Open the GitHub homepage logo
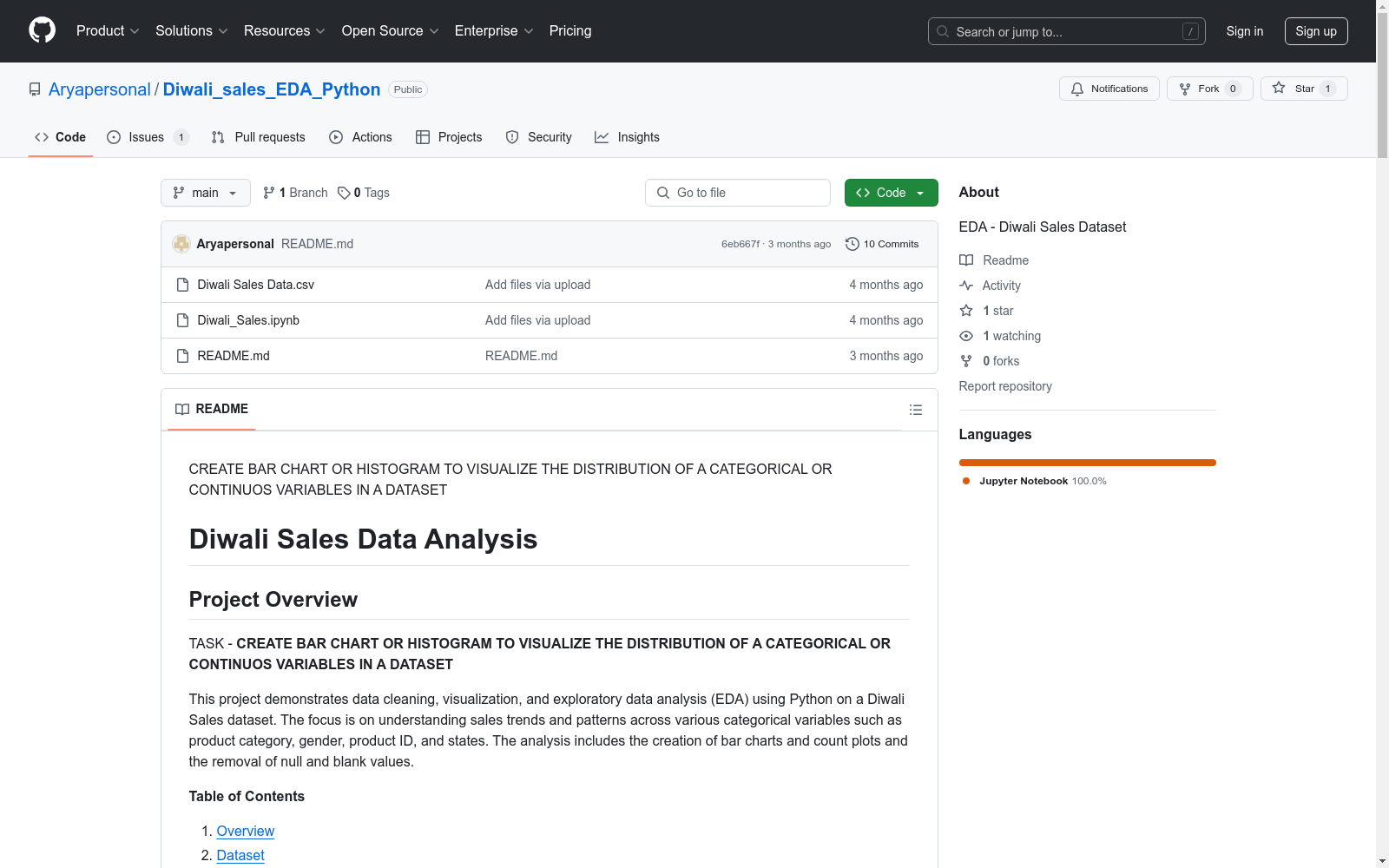Screen dimensions: 1389x868 [42, 30]
